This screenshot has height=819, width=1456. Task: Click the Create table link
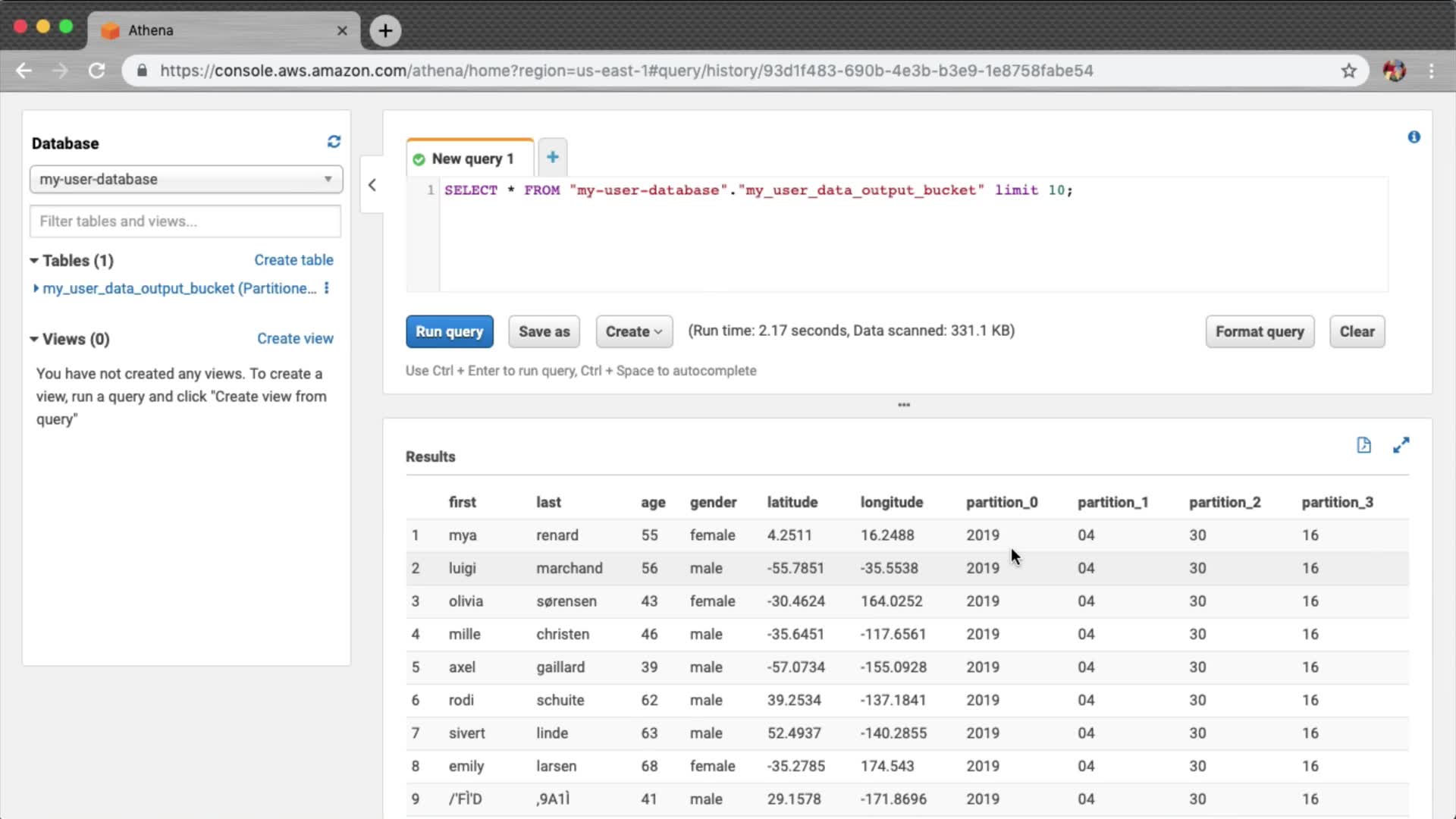(293, 260)
